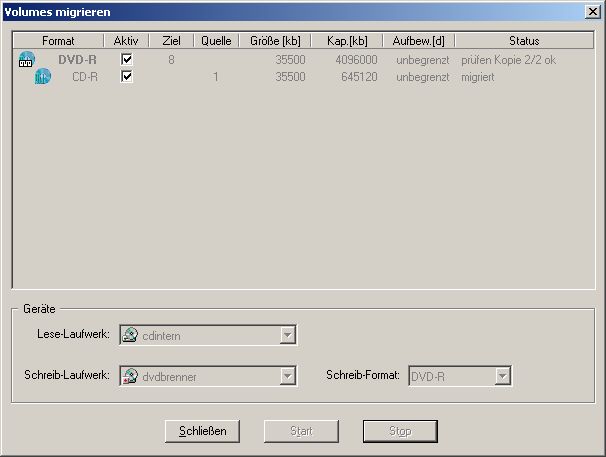Screen dimensions: 606x457
Task: Click the Start button
Action: coord(301,431)
